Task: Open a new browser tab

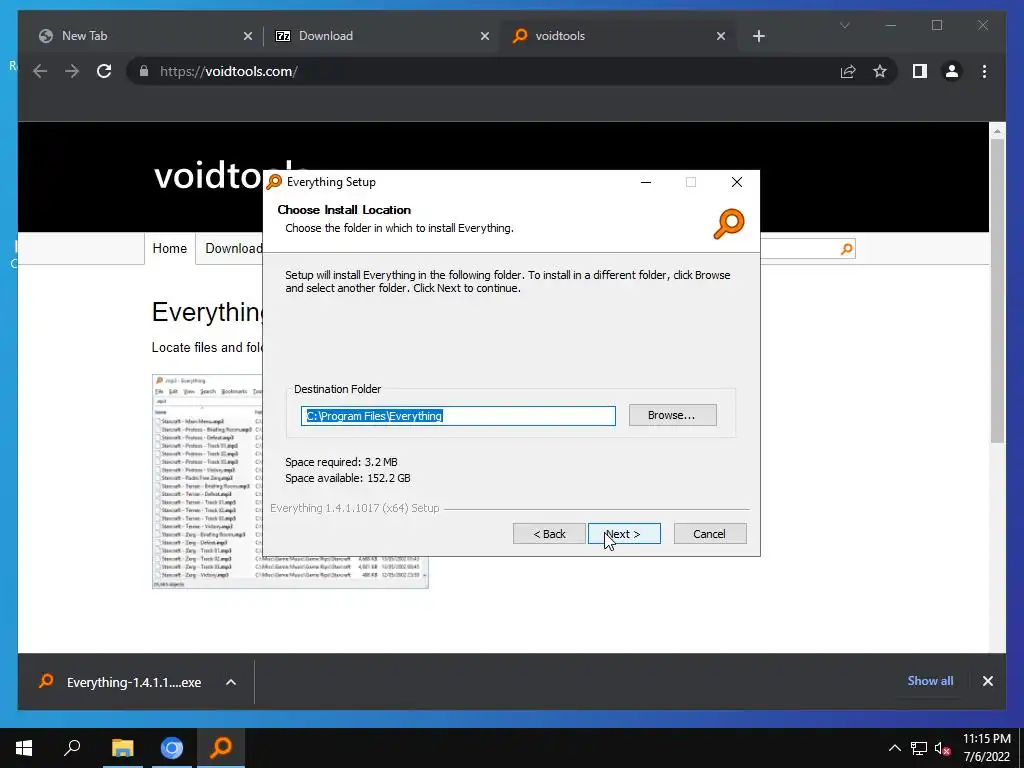Action: (x=758, y=37)
